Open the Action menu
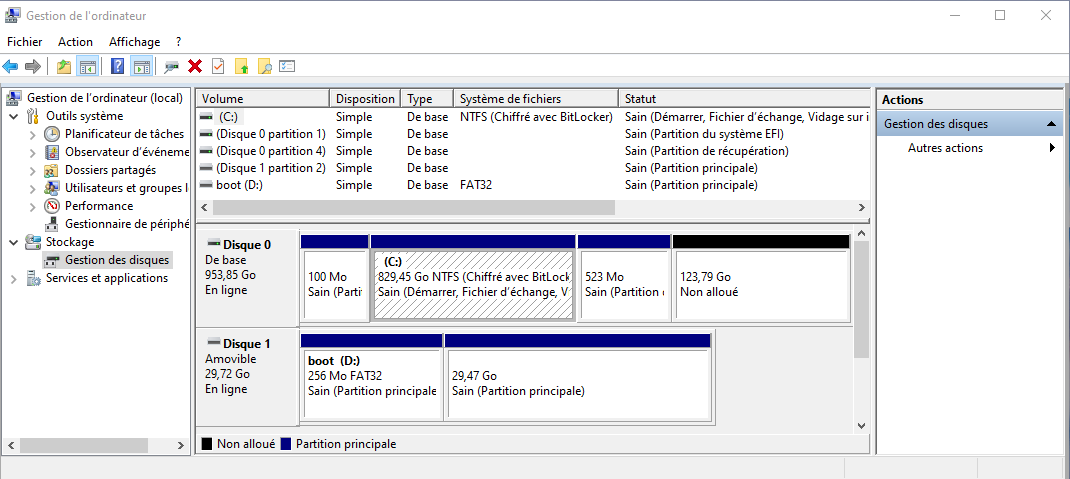Viewport: 1070px width, 479px height. click(x=75, y=42)
